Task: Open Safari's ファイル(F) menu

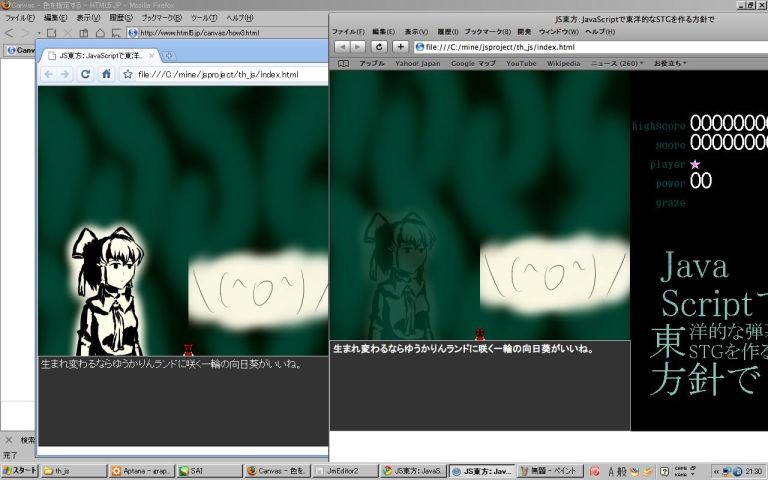Action: 348,31
